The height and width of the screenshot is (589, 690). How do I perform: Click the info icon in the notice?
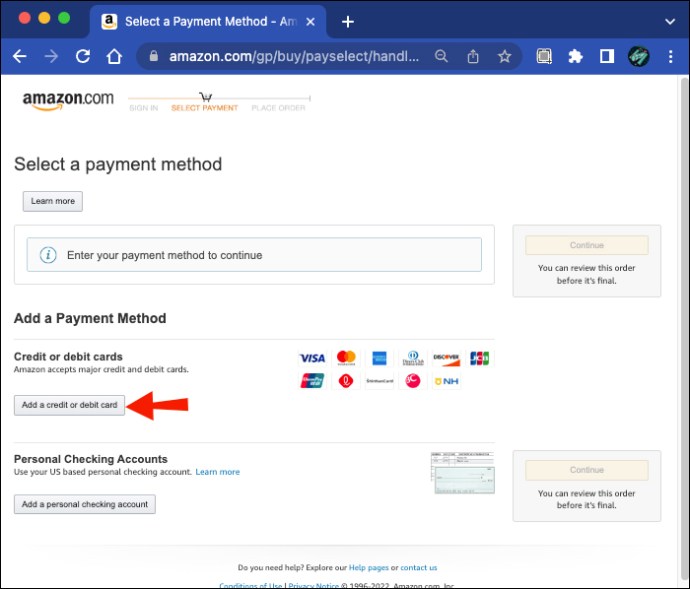click(48, 255)
